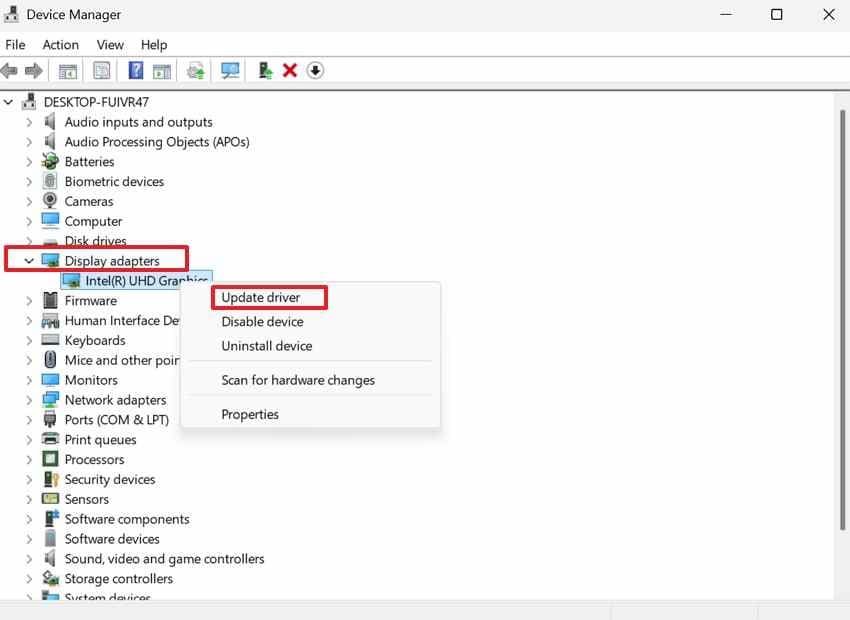Collapse the Display adapters node
The image size is (850, 620).
(29, 261)
